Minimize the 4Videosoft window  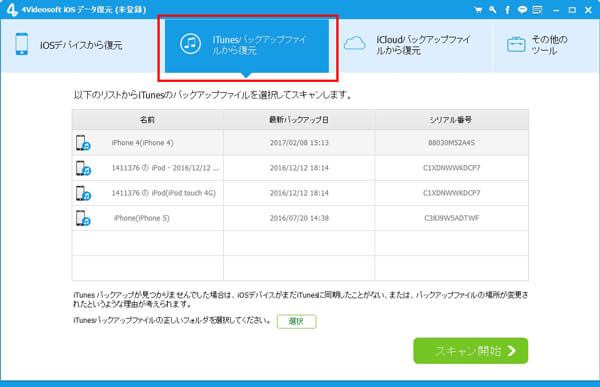556,10
